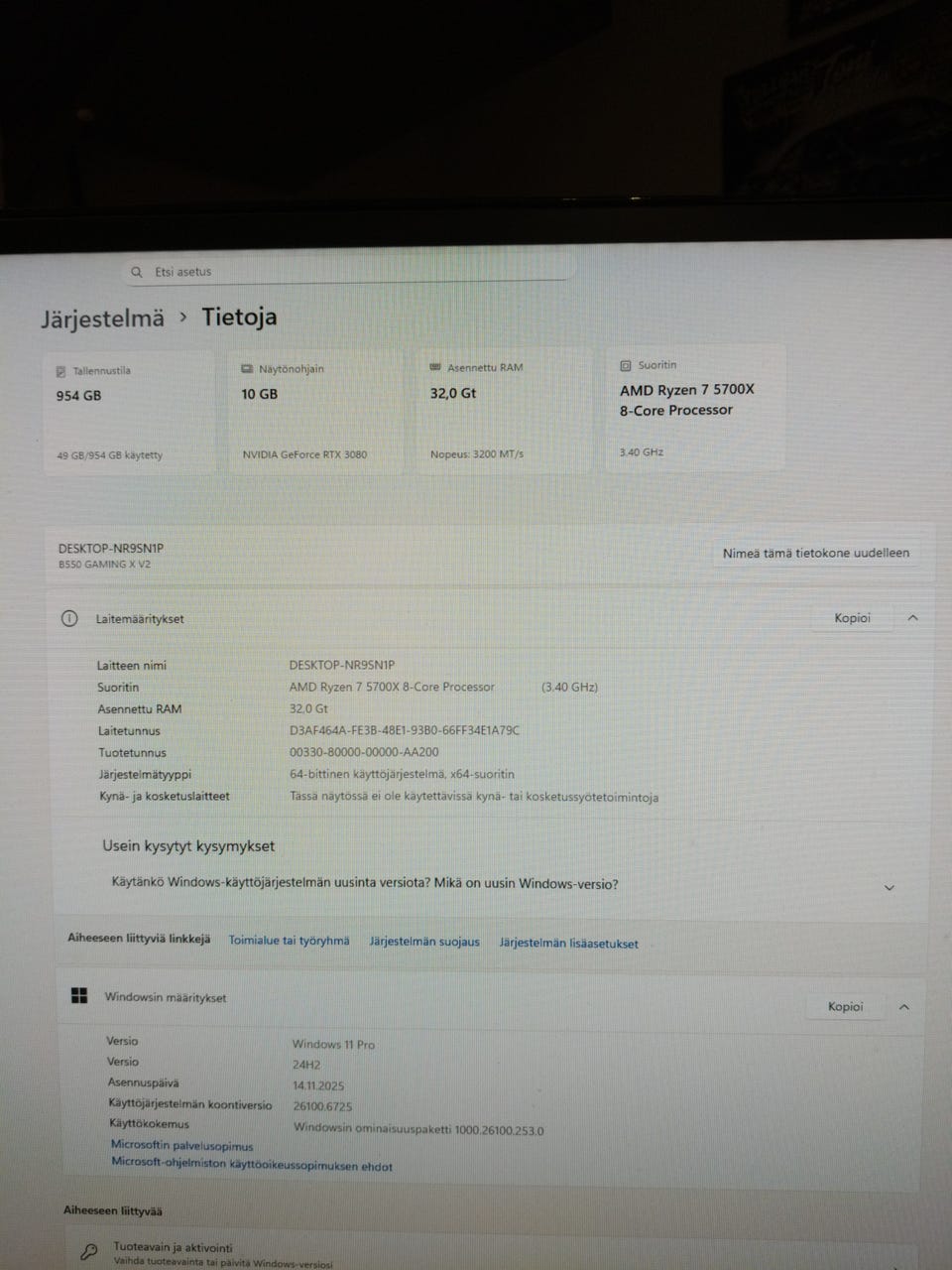Screen dimensions: 952x1270
Task: Click the B550 GAMING X V2 label
Action: [104, 564]
